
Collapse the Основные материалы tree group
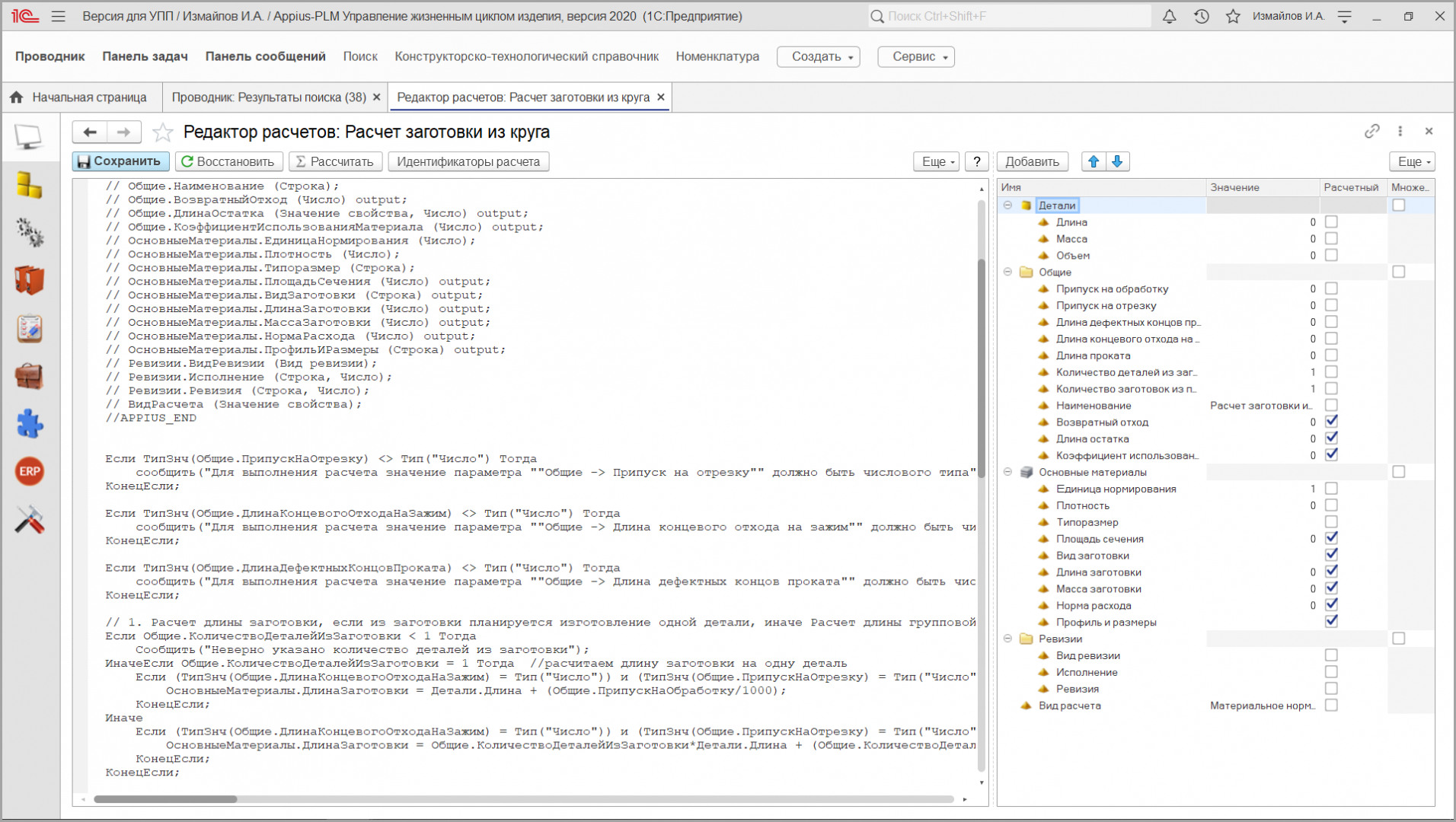coord(1007,472)
